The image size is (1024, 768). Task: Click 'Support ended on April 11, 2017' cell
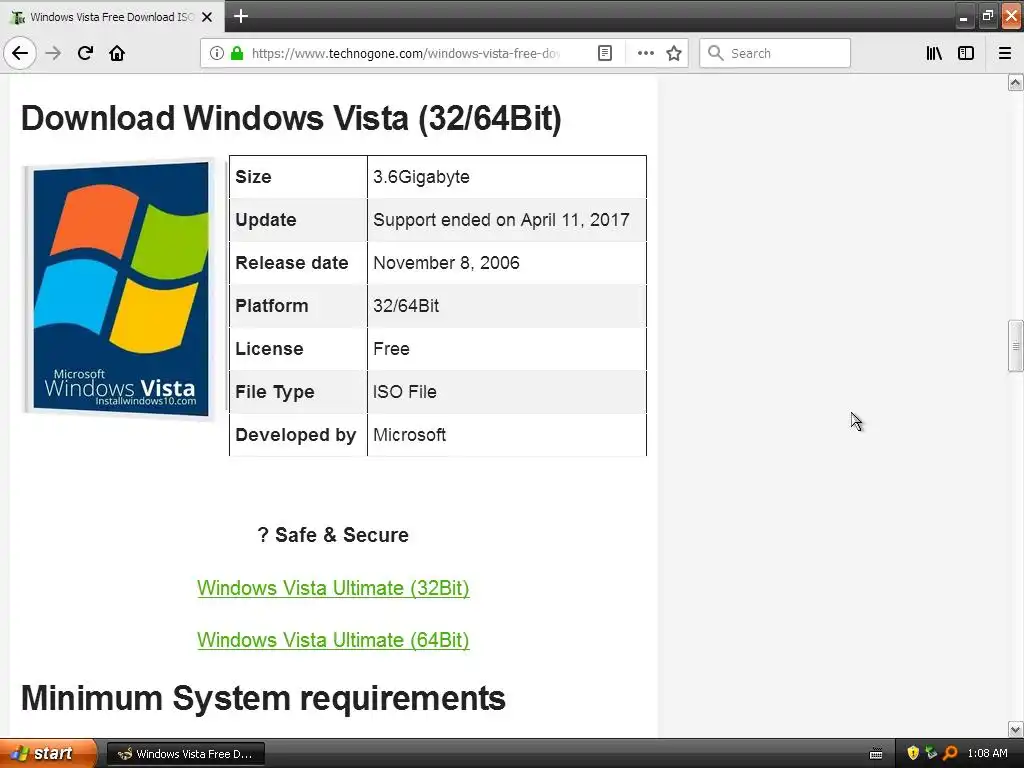(x=507, y=220)
